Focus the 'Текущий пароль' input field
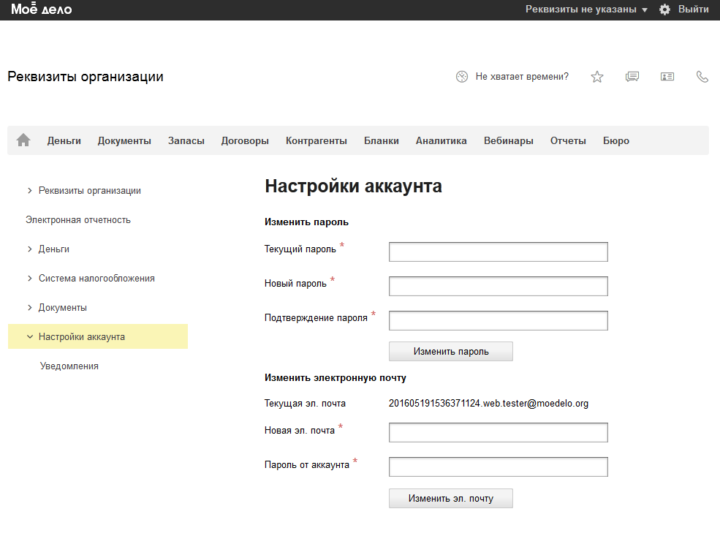Image resolution: width=720 pixels, height=536 pixels. [x=498, y=252]
